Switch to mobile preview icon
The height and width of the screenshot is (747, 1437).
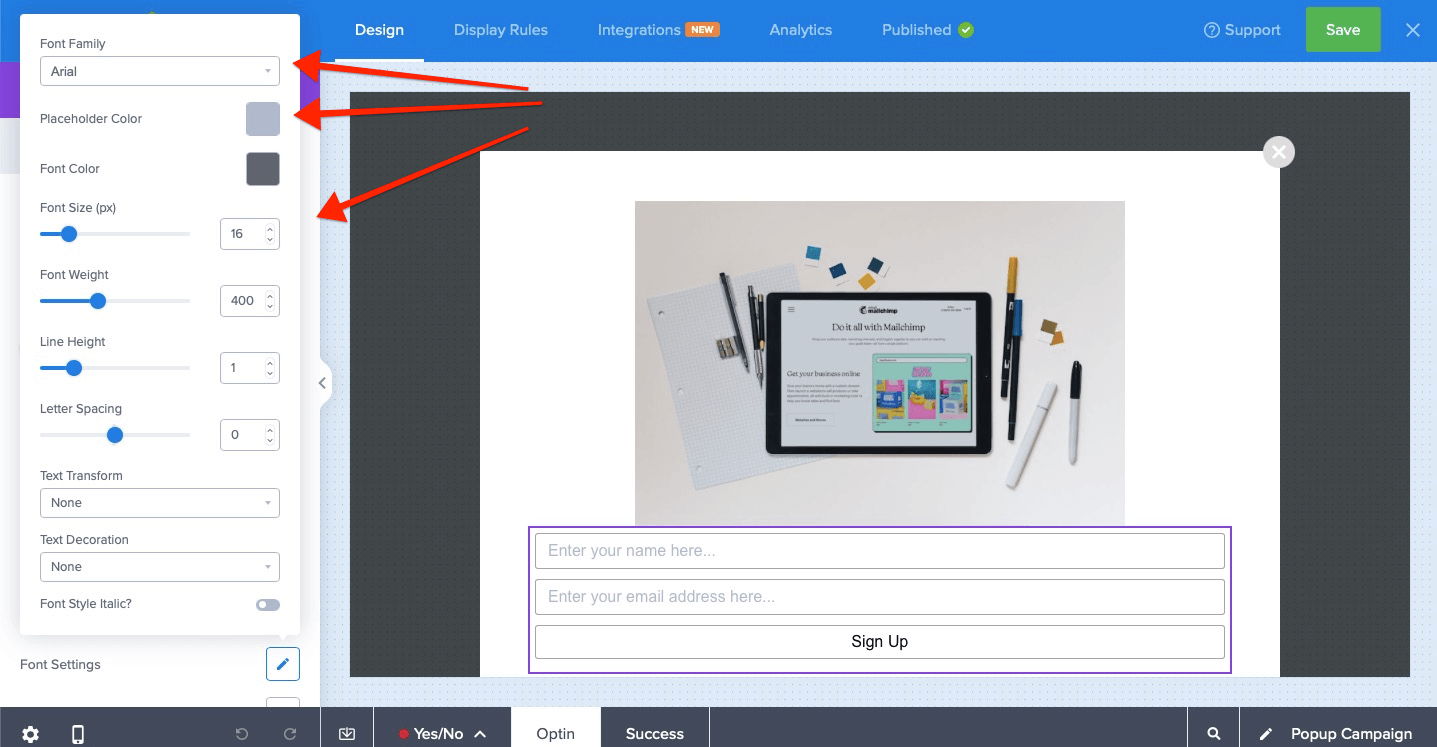pos(77,733)
